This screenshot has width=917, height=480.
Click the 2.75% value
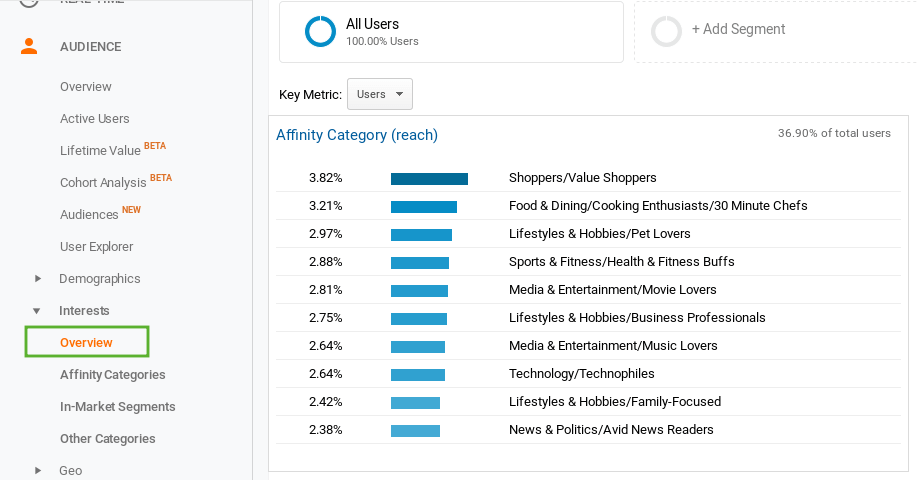click(x=326, y=318)
